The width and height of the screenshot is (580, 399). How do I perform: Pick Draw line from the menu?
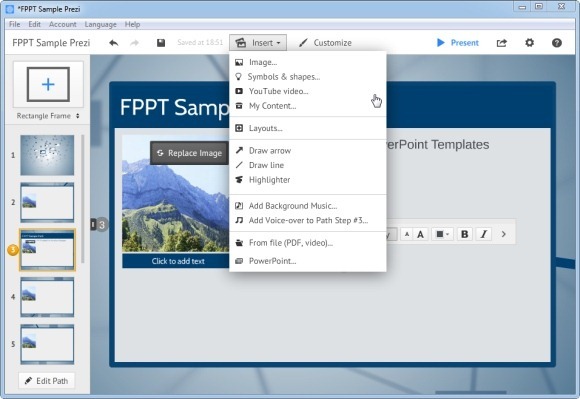click(x=308, y=165)
